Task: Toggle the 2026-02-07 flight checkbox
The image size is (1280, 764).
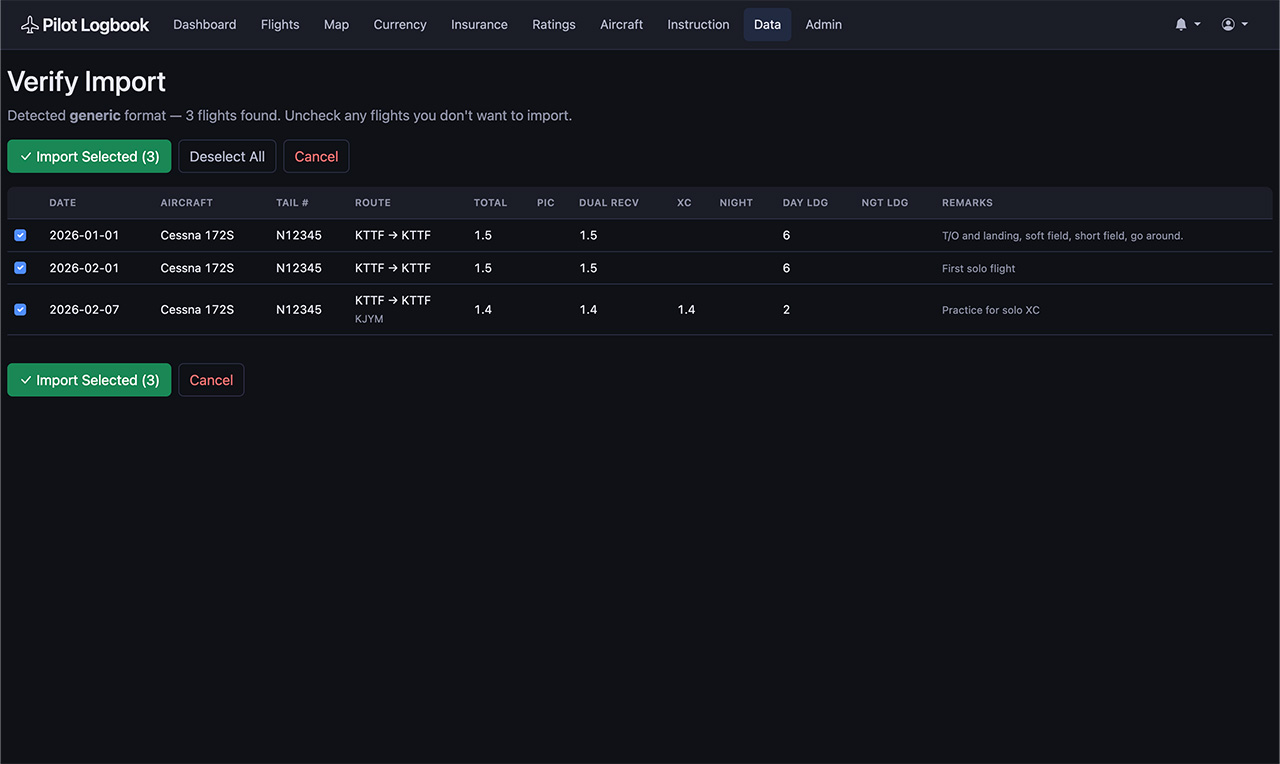Action: pyautogui.click(x=20, y=310)
